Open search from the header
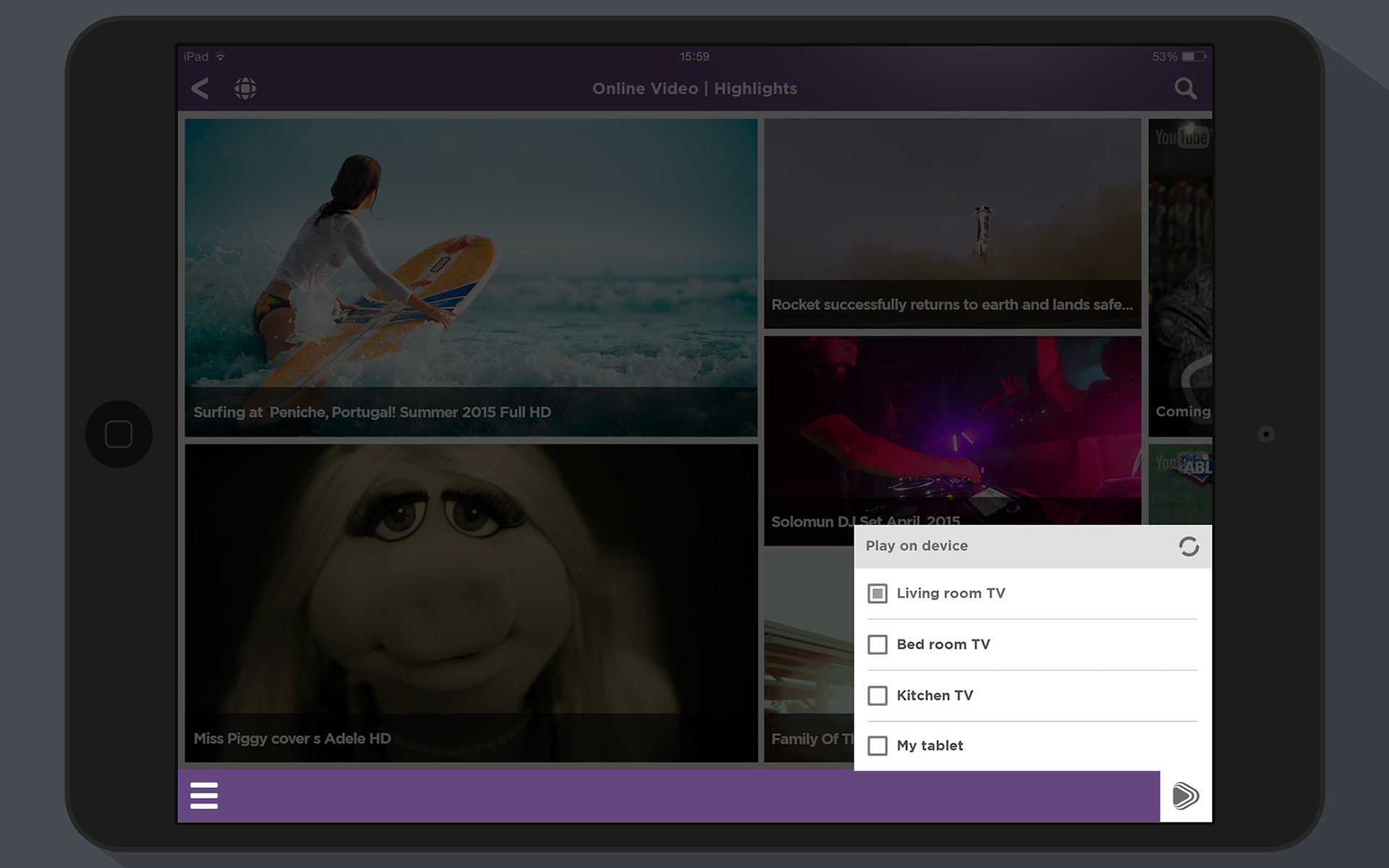The width and height of the screenshot is (1389, 868). coord(1186,88)
